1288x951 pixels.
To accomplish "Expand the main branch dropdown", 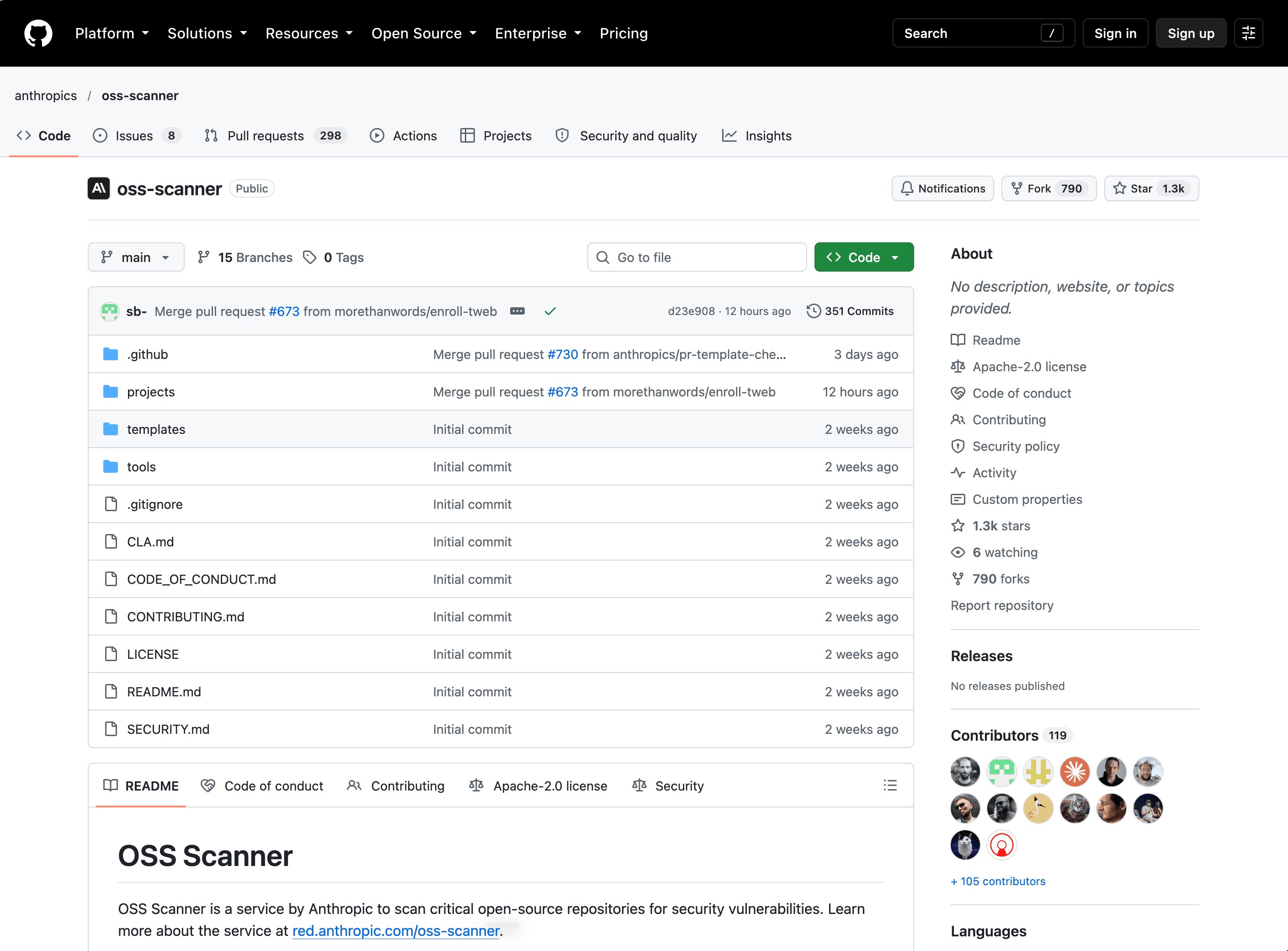I will coord(136,257).
